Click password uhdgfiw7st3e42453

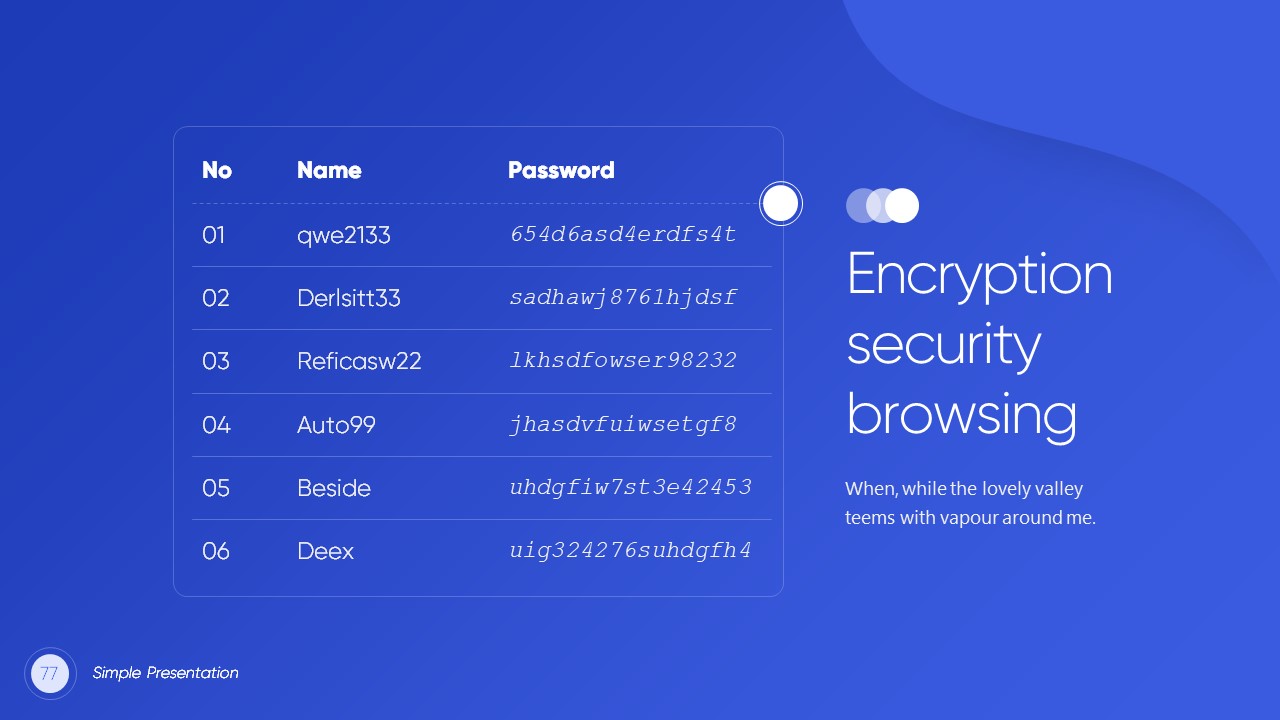click(x=630, y=488)
